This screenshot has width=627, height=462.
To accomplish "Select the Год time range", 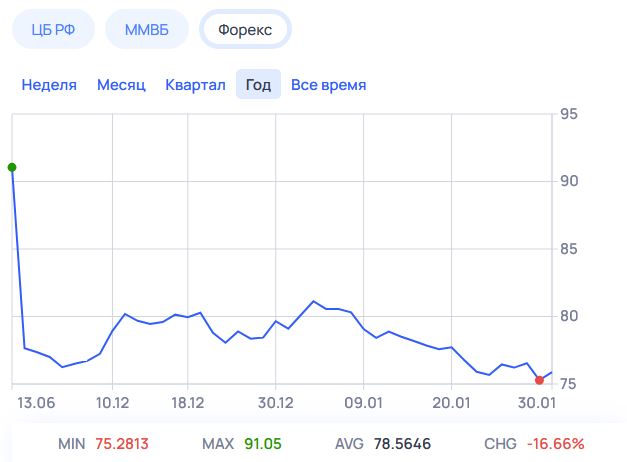I will [x=258, y=85].
